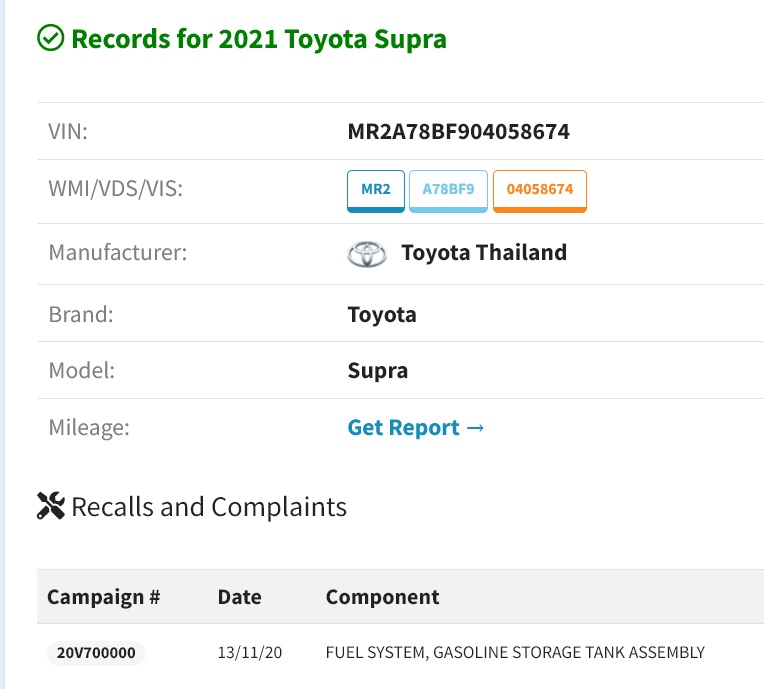Select the orange 04058674 VIS badge
This screenshot has height=689, width=764.
click(x=540, y=191)
